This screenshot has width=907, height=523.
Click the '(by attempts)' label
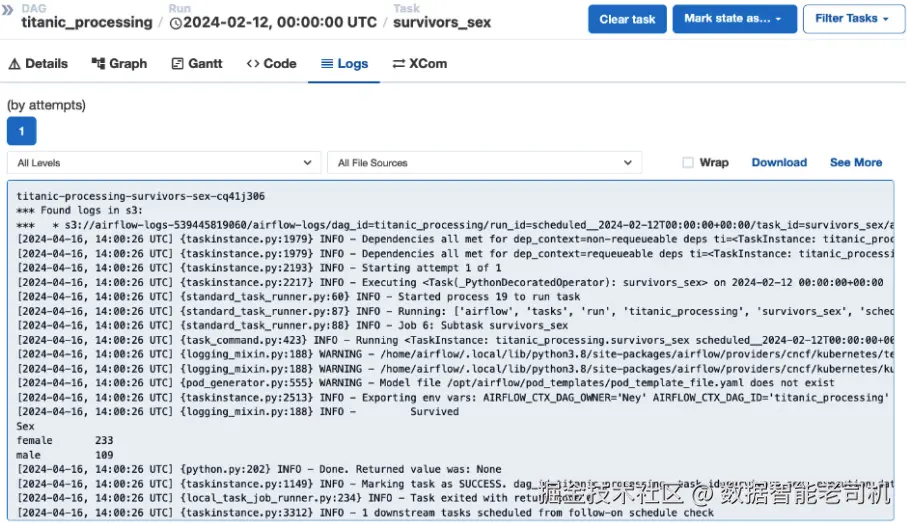(46, 105)
